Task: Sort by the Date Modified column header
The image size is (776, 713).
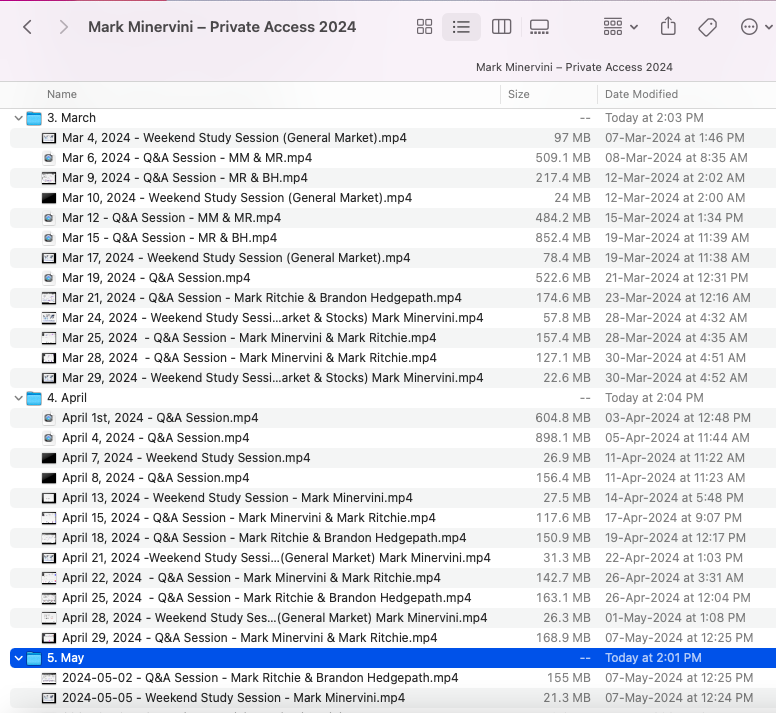Action: 641,94
